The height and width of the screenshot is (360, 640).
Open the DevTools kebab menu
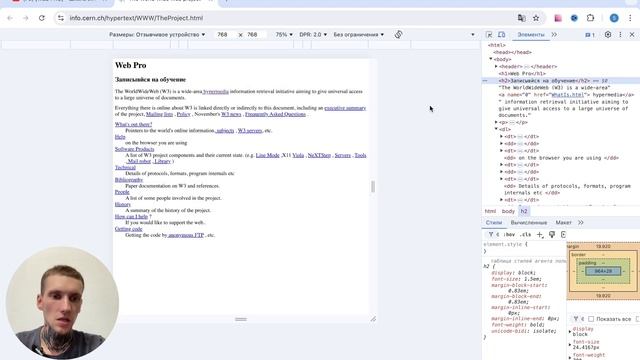[x=620, y=35]
